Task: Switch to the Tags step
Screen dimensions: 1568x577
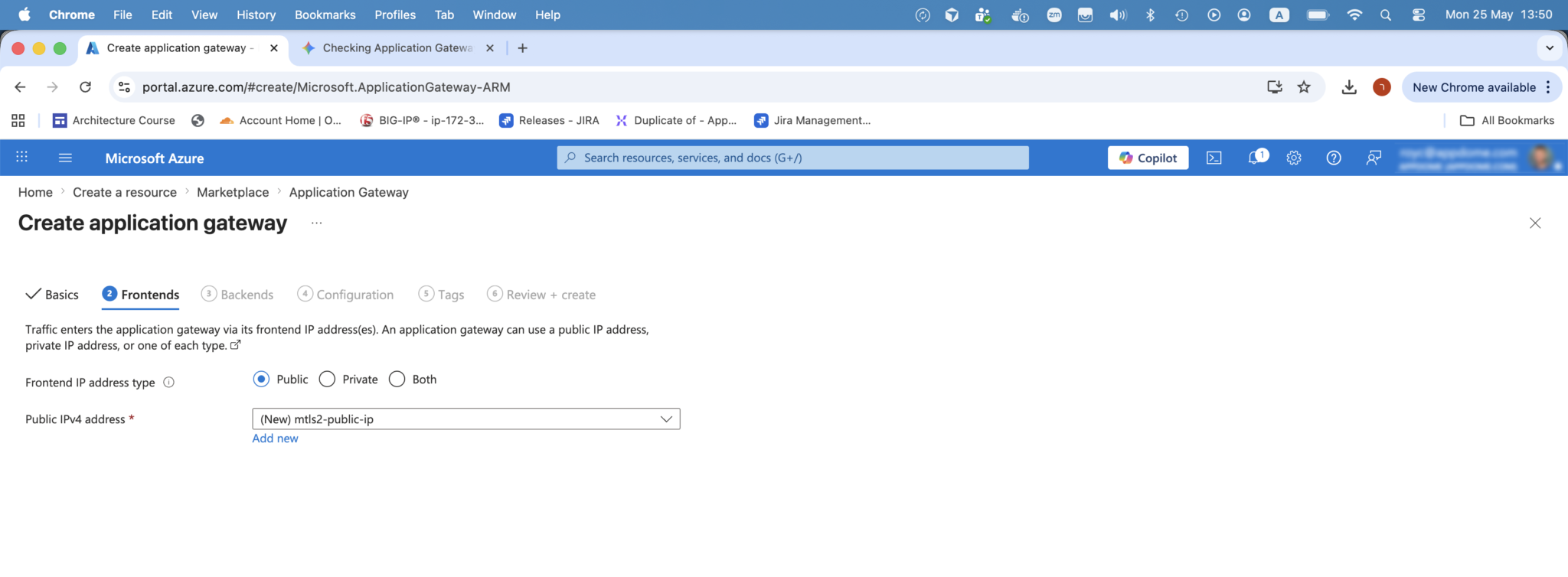Action: (x=442, y=295)
